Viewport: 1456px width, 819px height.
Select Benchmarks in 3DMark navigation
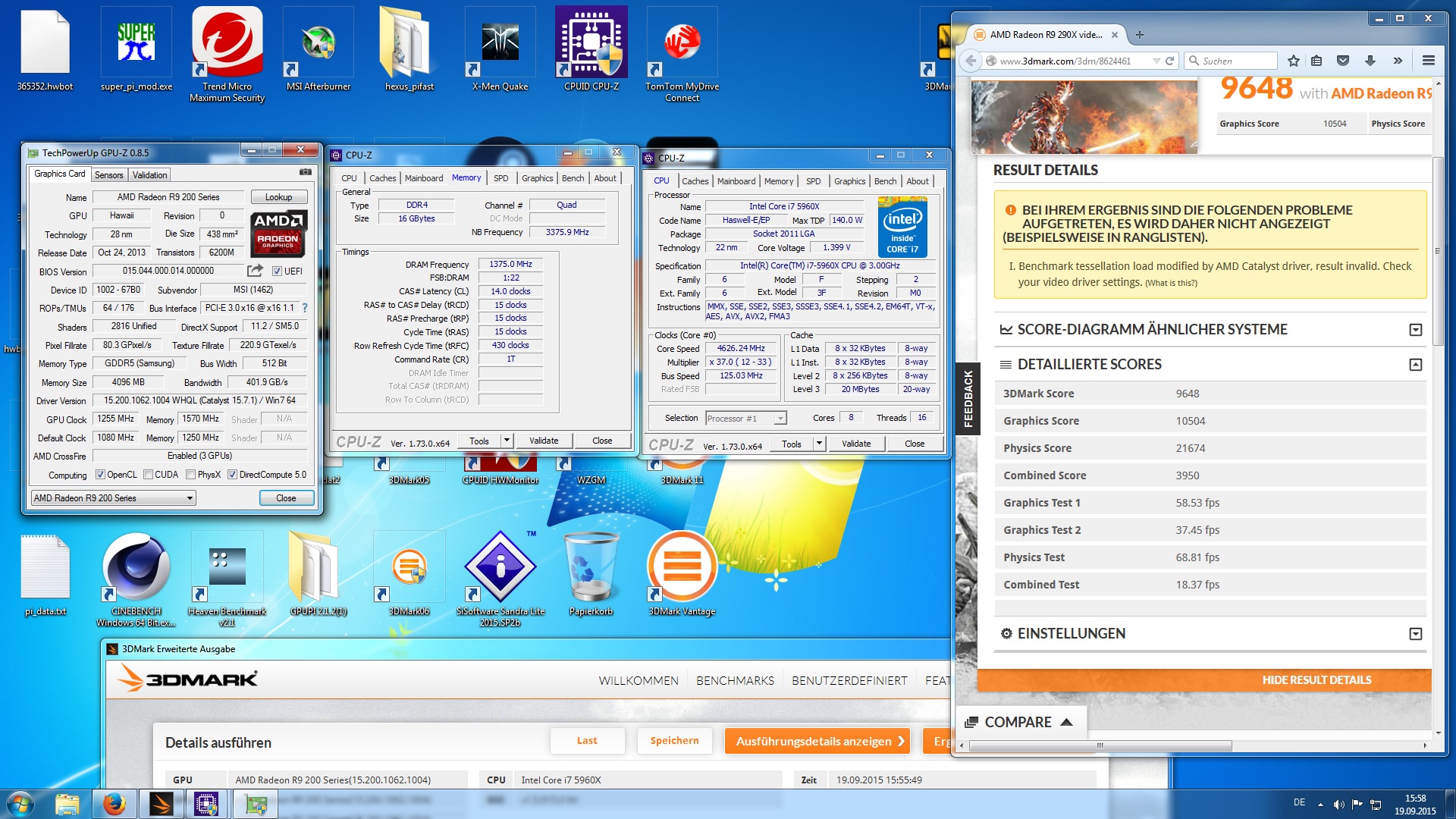coord(735,681)
